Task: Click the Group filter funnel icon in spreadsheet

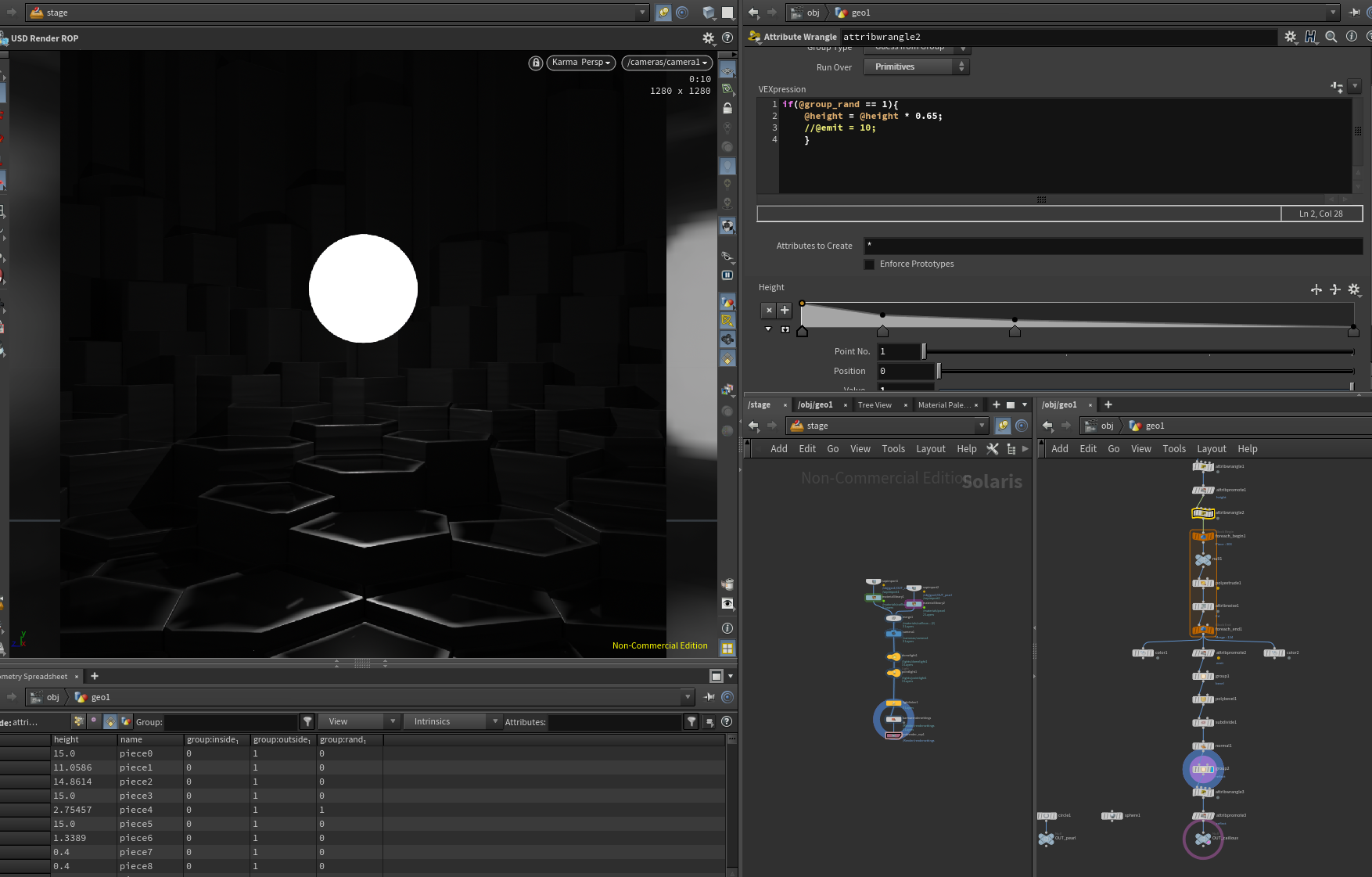Action: pyautogui.click(x=308, y=722)
